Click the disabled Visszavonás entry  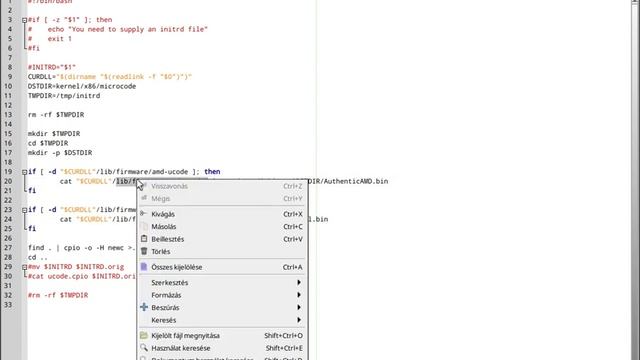click(222, 186)
